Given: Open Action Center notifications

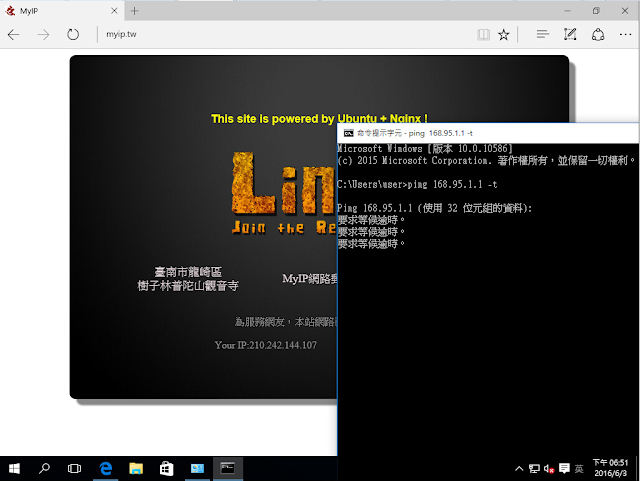Looking at the screenshot, I should [x=564, y=468].
